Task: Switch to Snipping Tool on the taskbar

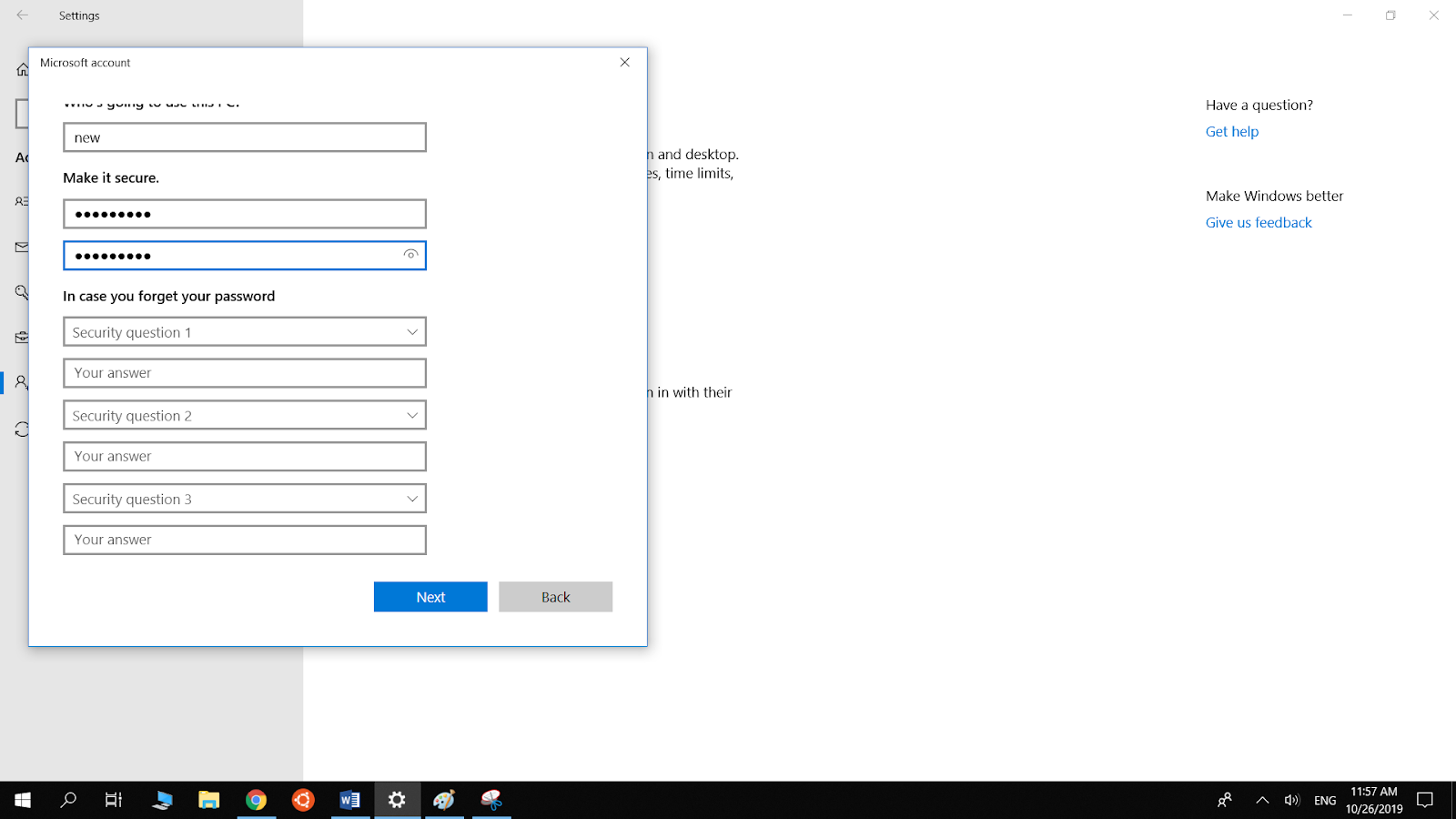Action: (491, 800)
